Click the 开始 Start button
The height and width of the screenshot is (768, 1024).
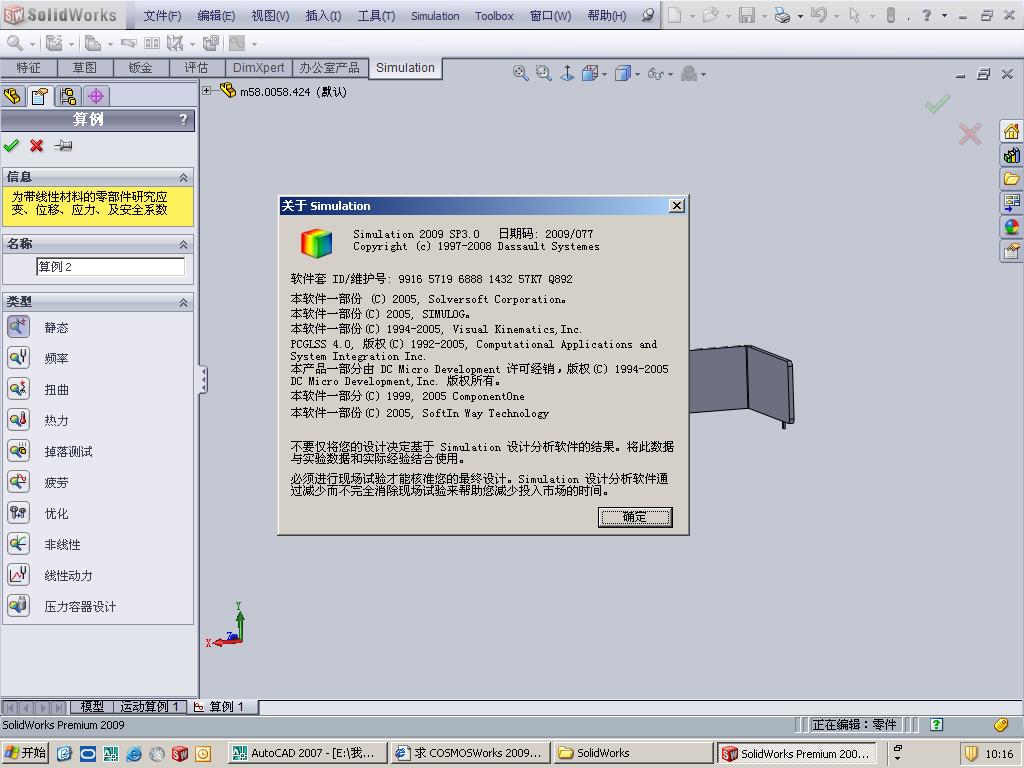(26, 753)
